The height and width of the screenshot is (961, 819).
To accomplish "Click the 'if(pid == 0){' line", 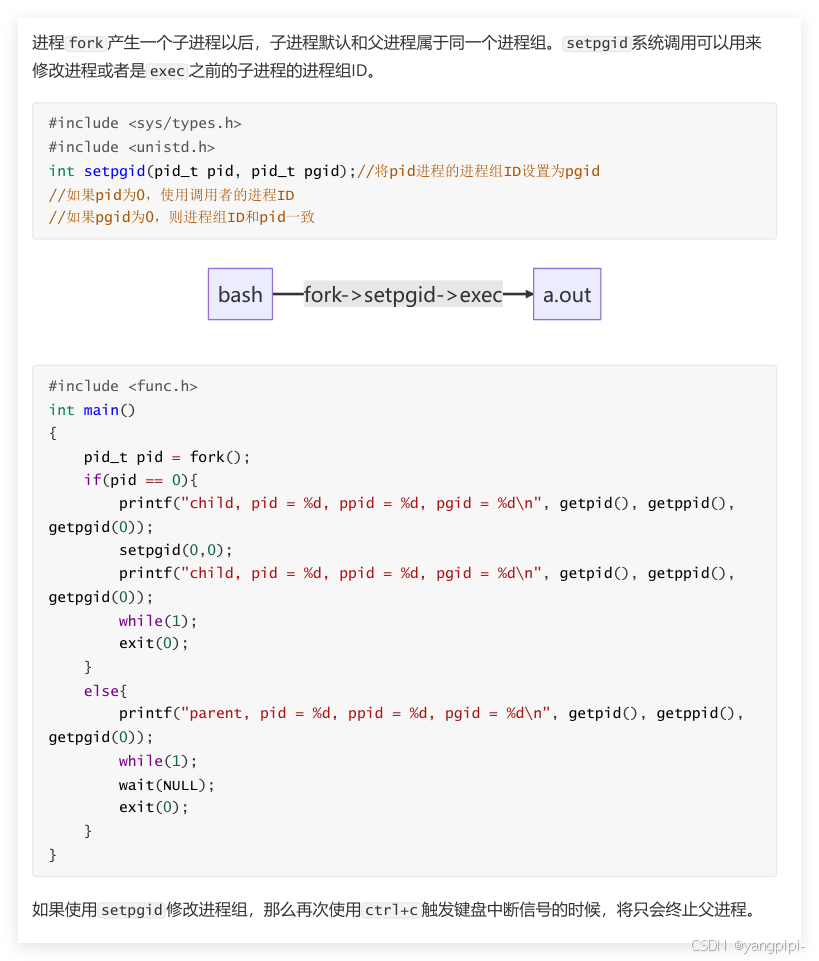I will pos(140,480).
